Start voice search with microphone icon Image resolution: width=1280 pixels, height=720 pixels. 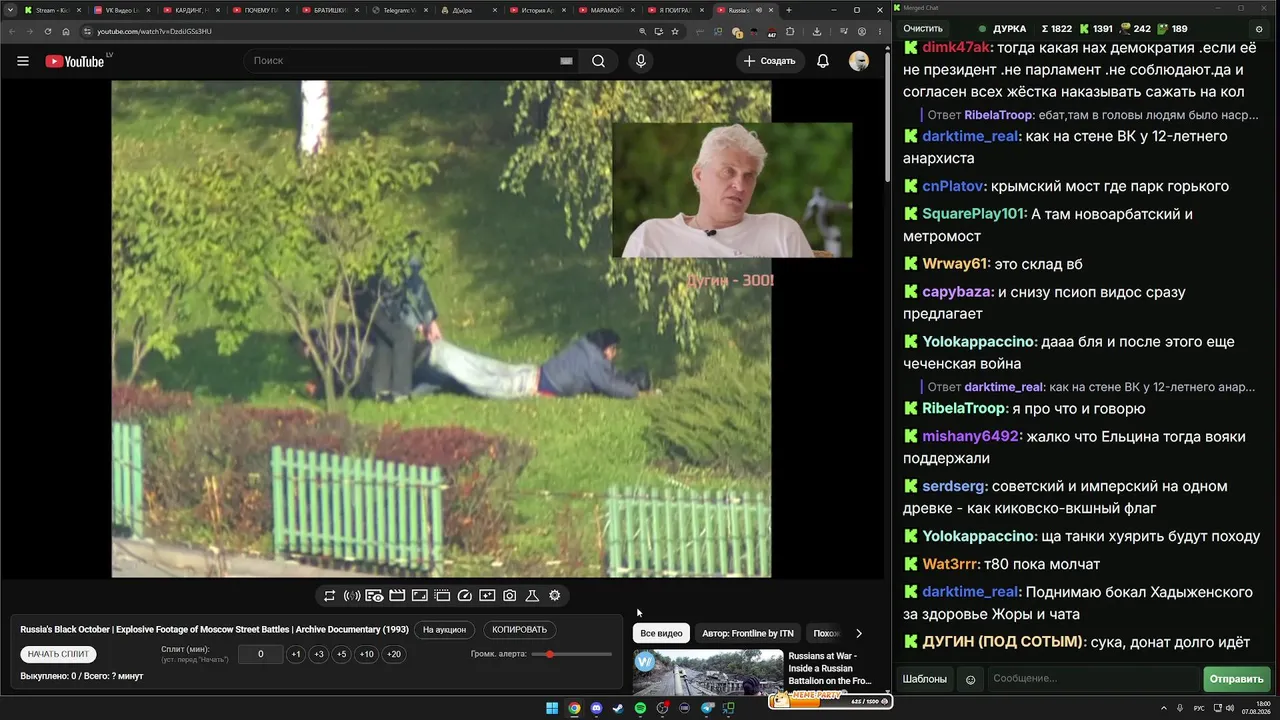[x=641, y=61]
